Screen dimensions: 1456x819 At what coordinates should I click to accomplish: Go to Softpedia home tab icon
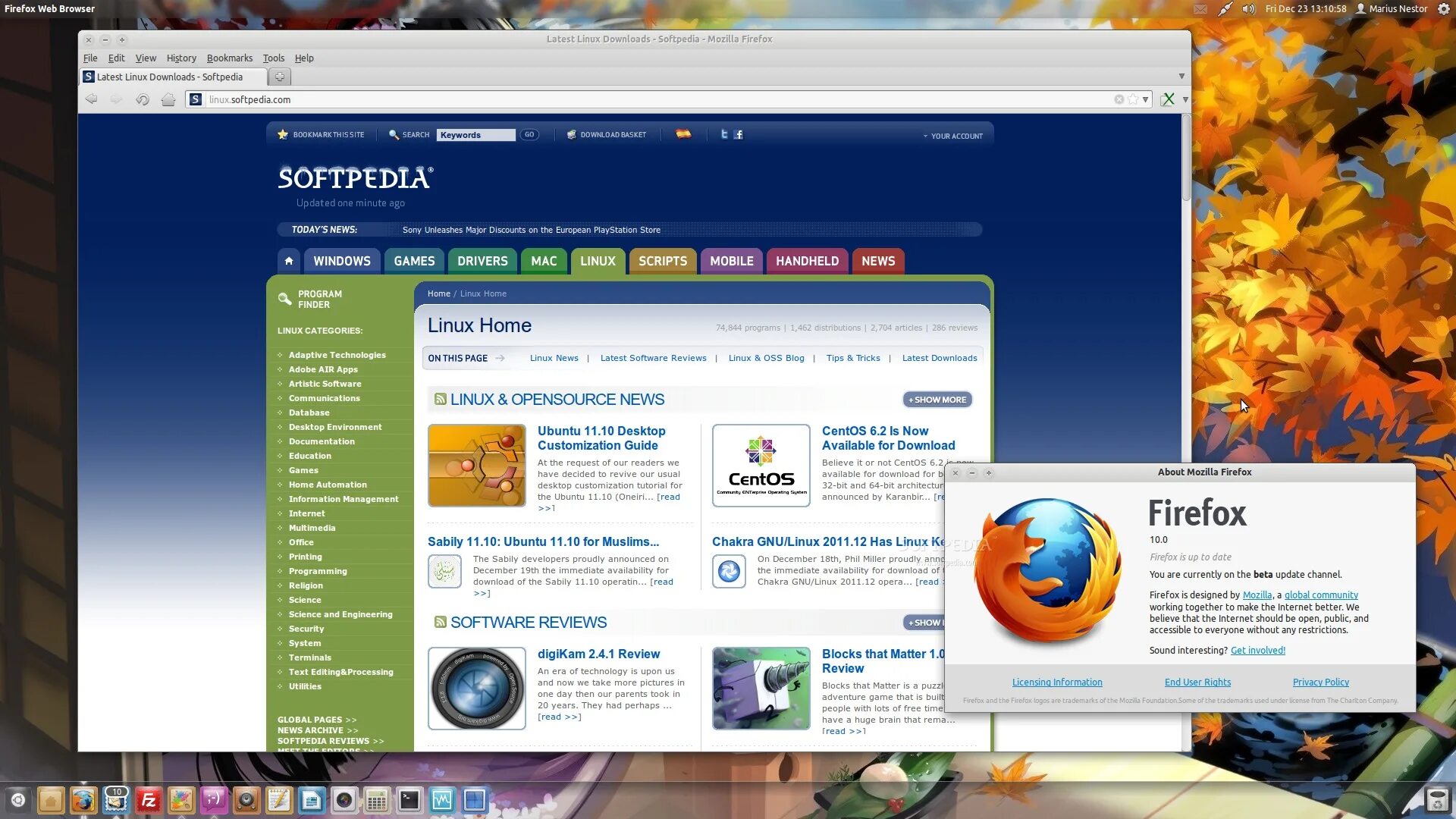(288, 261)
